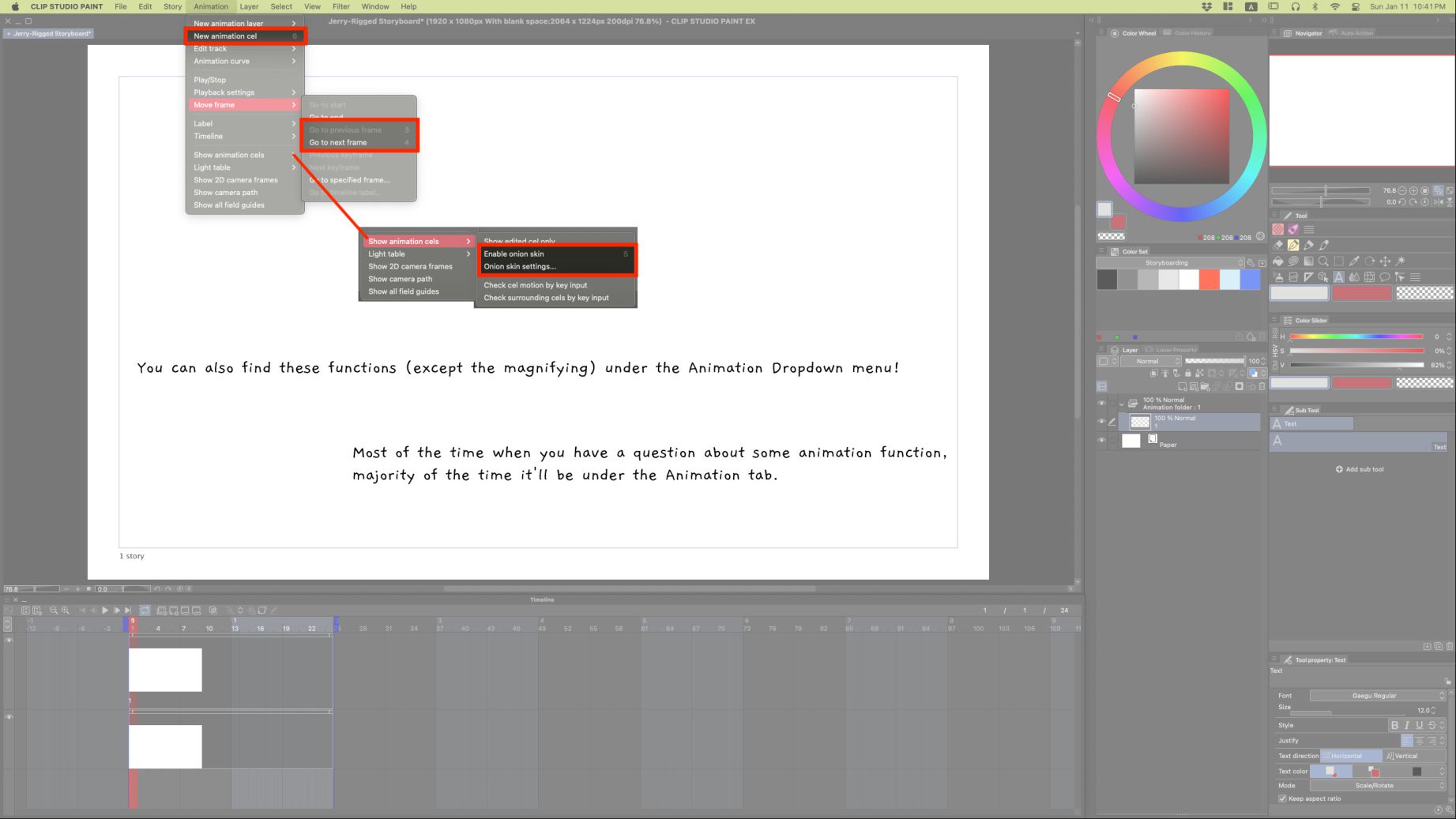Toggle visibility of animation cel layer 1
This screenshot has height=819, width=1456.
coord(1101,422)
